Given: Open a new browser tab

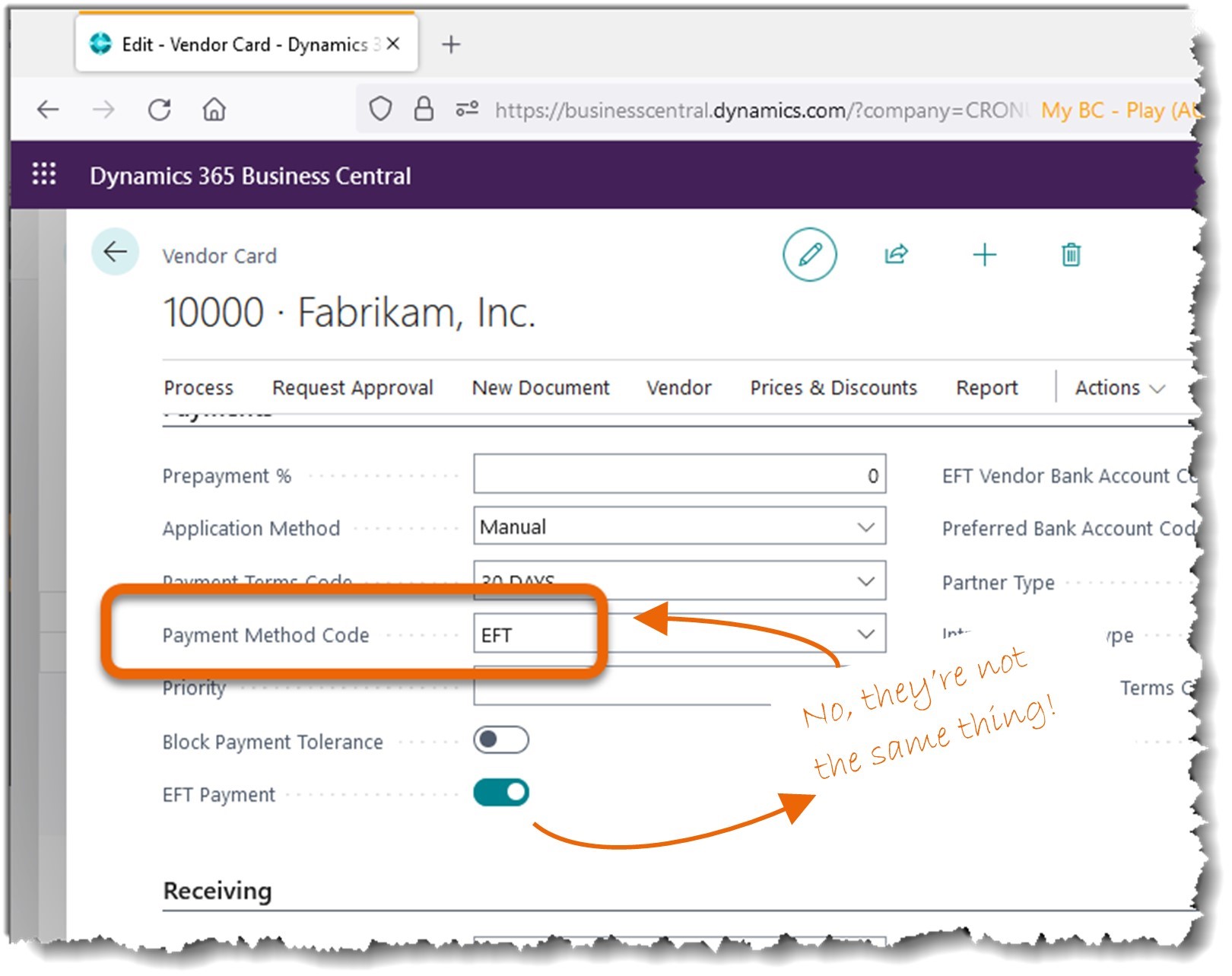Looking at the screenshot, I should [x=451, y=45].
